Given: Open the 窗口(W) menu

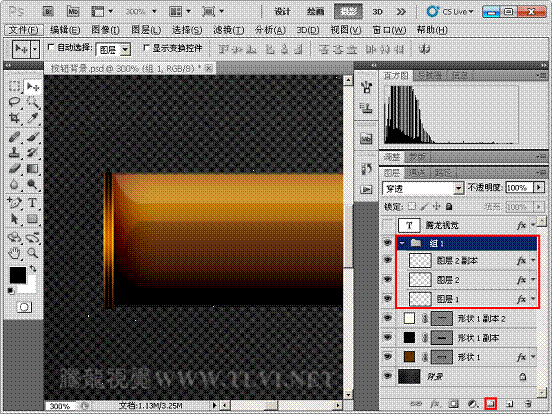Looking at the screenshot, I should (389, 30).
